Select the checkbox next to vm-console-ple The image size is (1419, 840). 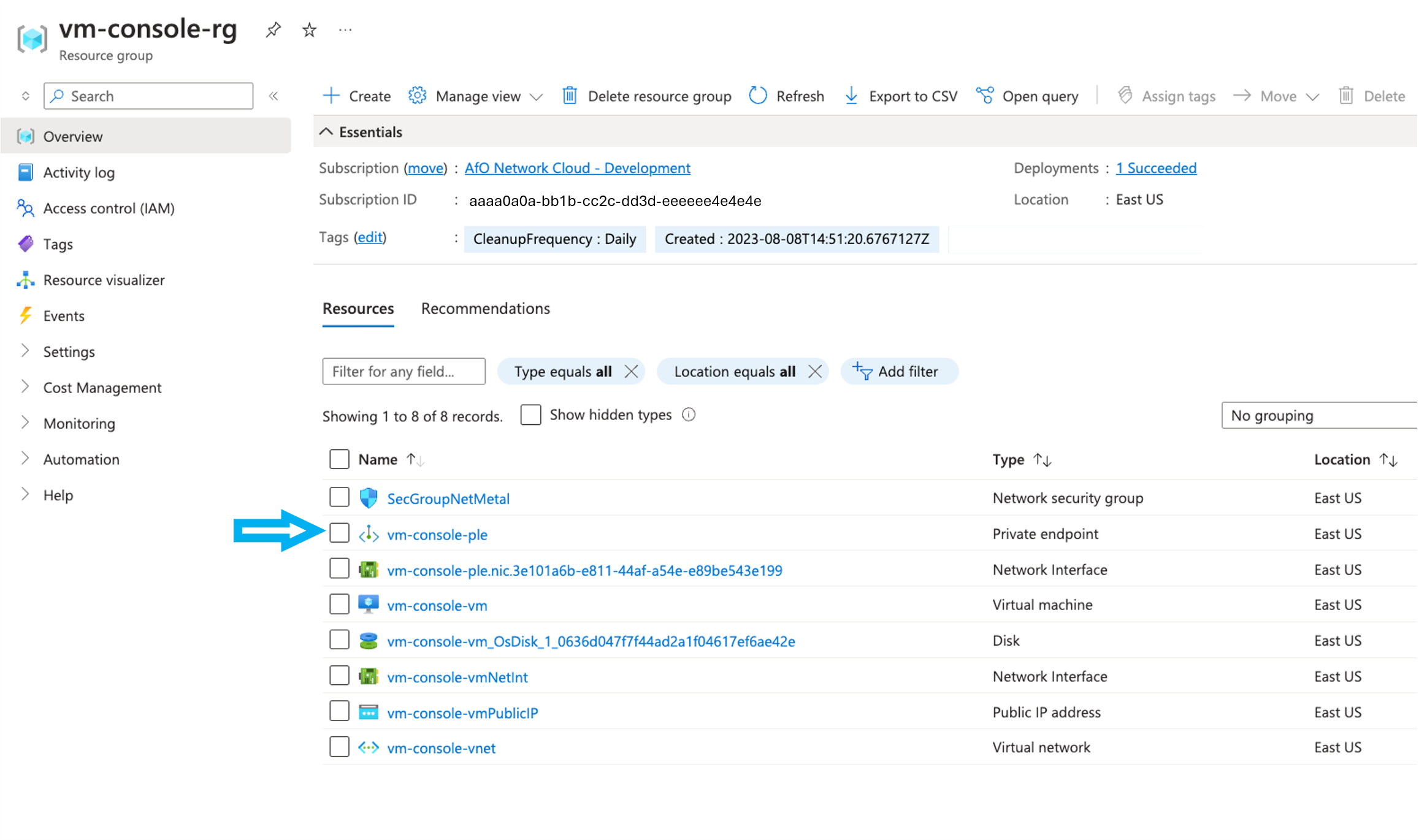pyautogui.click(x=339, y=533)
